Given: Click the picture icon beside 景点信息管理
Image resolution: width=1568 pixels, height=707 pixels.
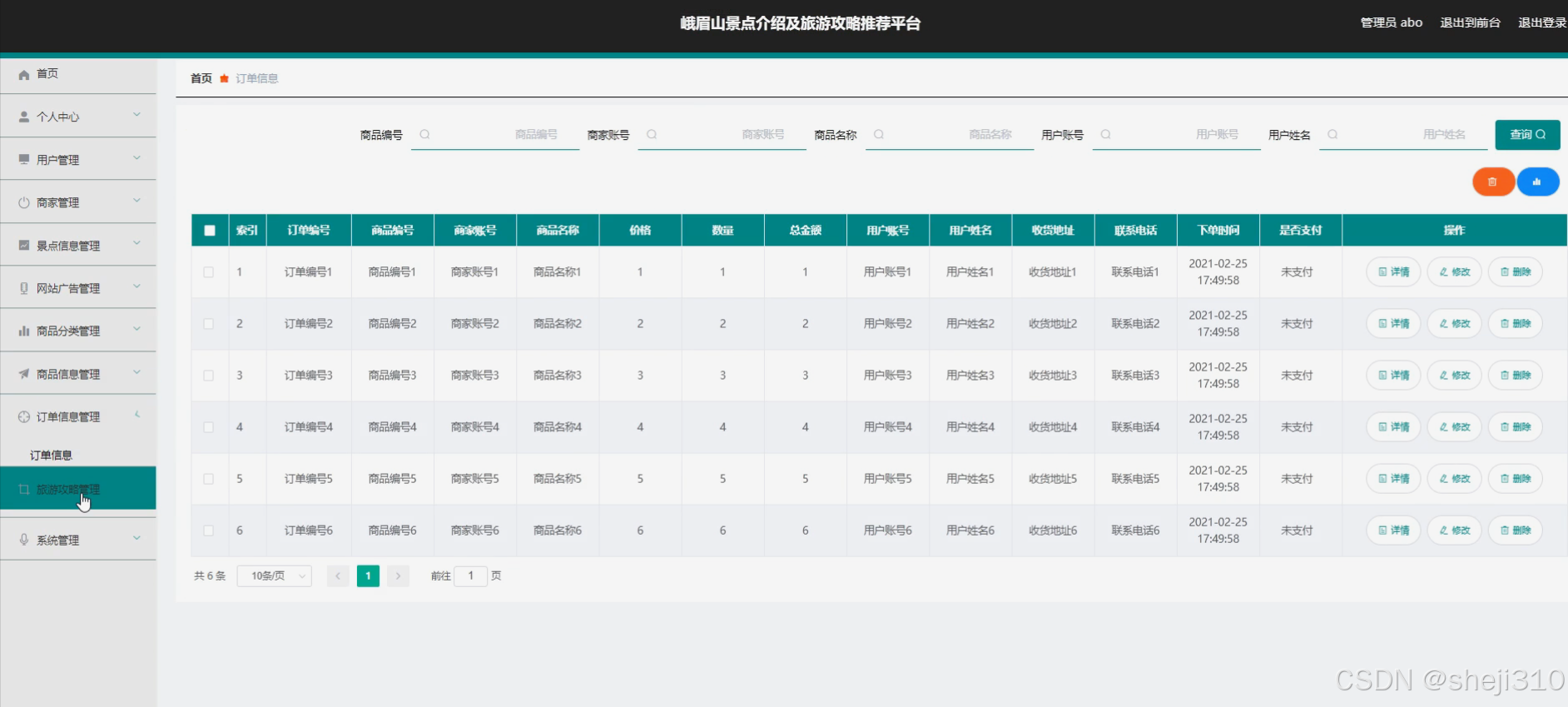Looking at the screenshot, I should click(24, 246).
